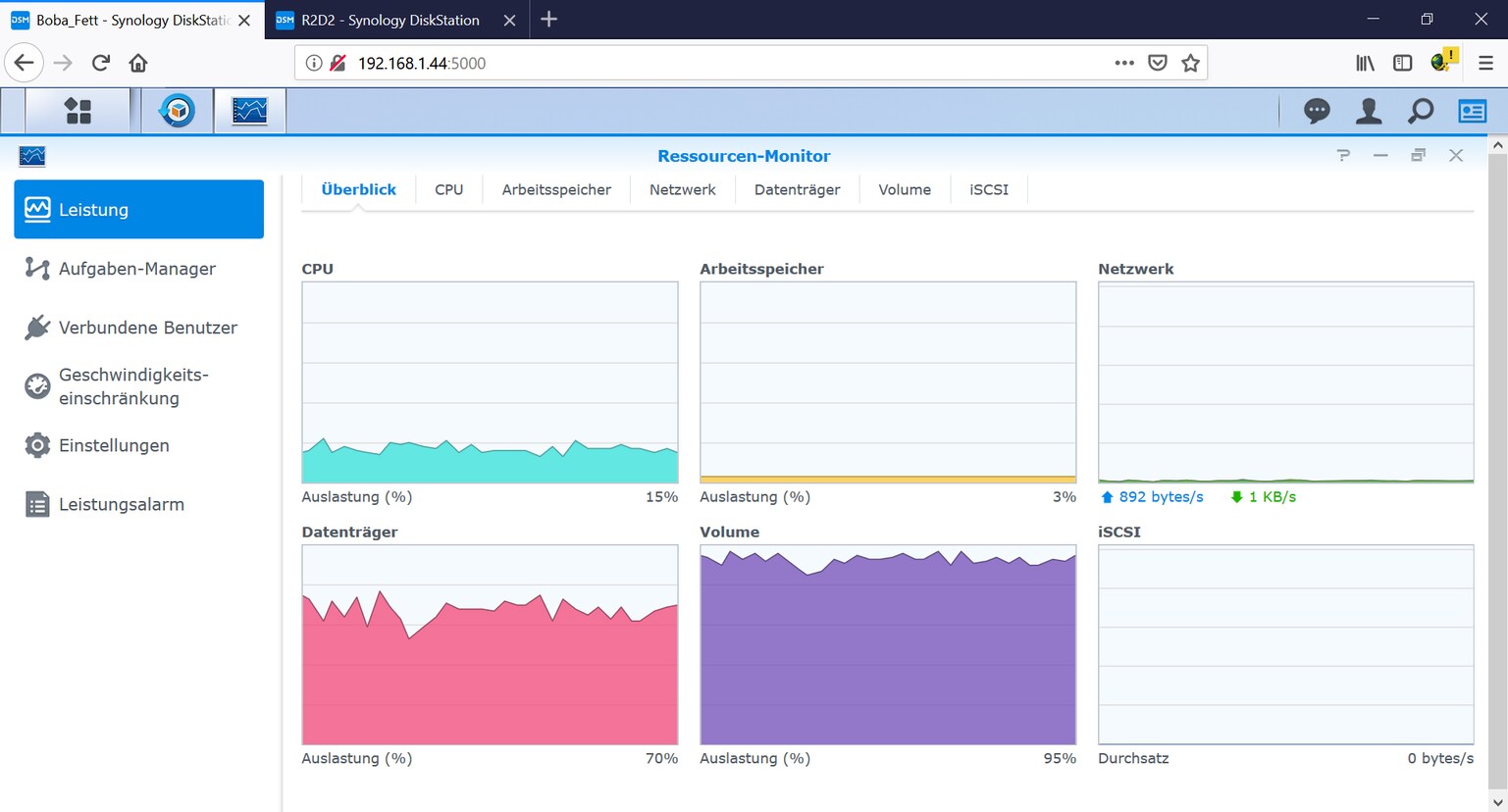Click the CPU utilization graph
Viewport: 1508px width, 812px height.
coord(490,382)
